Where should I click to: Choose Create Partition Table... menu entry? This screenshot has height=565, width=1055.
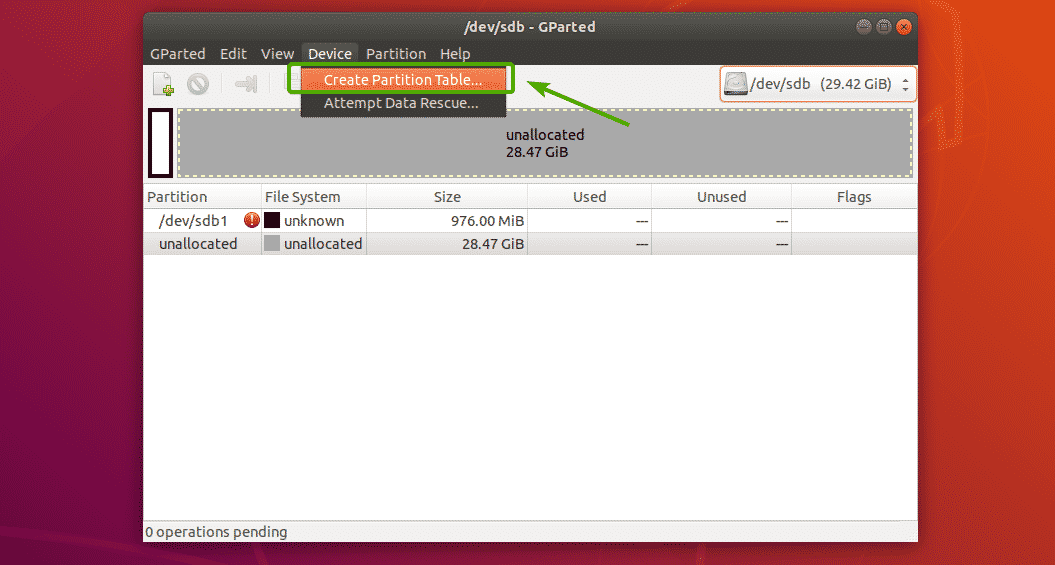point(403,80)
